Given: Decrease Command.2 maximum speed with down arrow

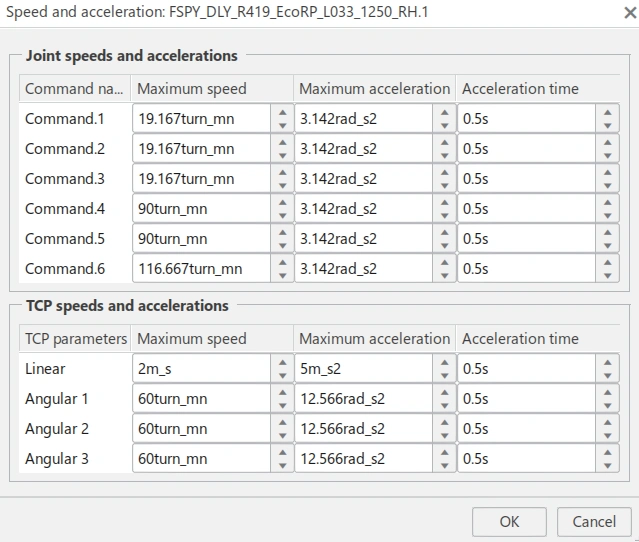Looking at the screenshot, I should tap(281, 155).
